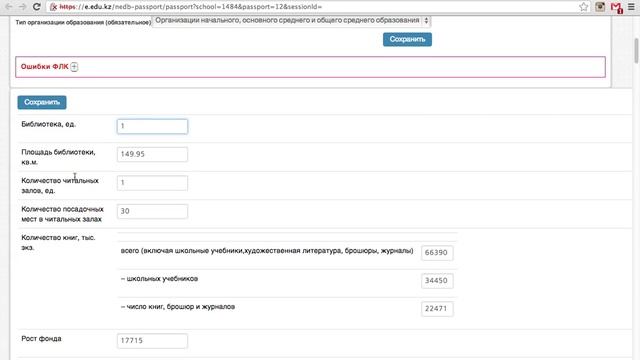Click the школьных учебников field showing 34450
Image resolution: width=640 pixels, height=360 pixels.
437,281
